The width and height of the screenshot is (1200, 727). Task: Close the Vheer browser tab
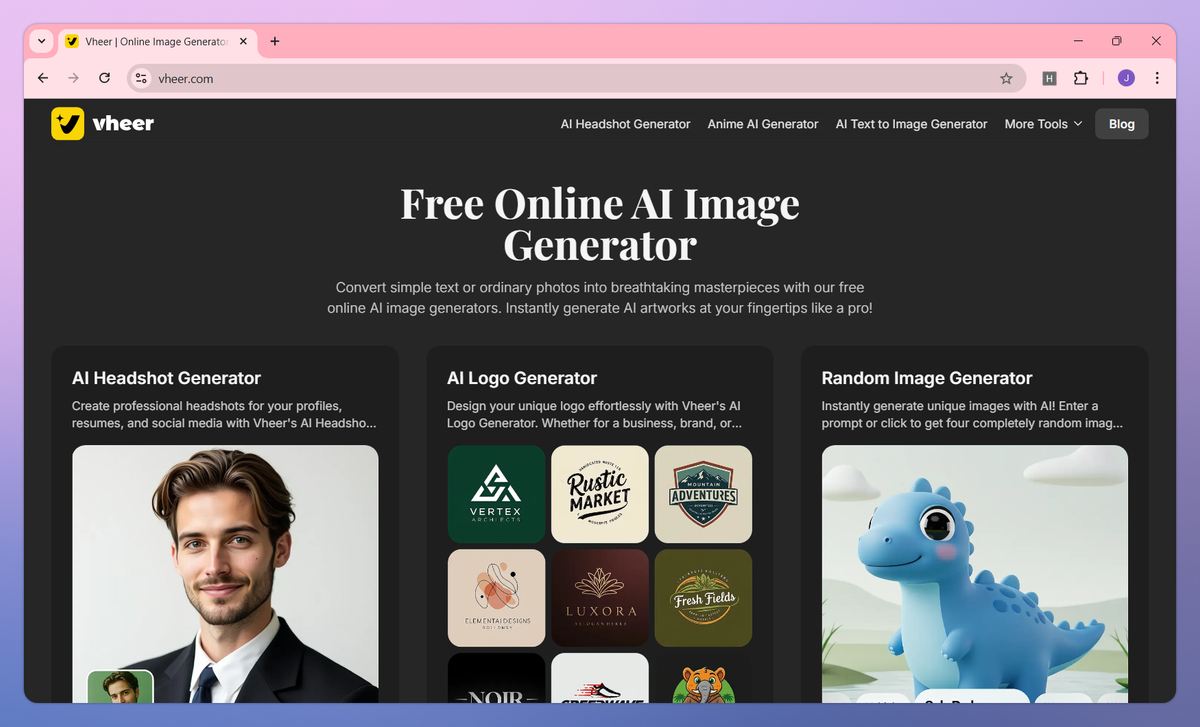(243, 41)
